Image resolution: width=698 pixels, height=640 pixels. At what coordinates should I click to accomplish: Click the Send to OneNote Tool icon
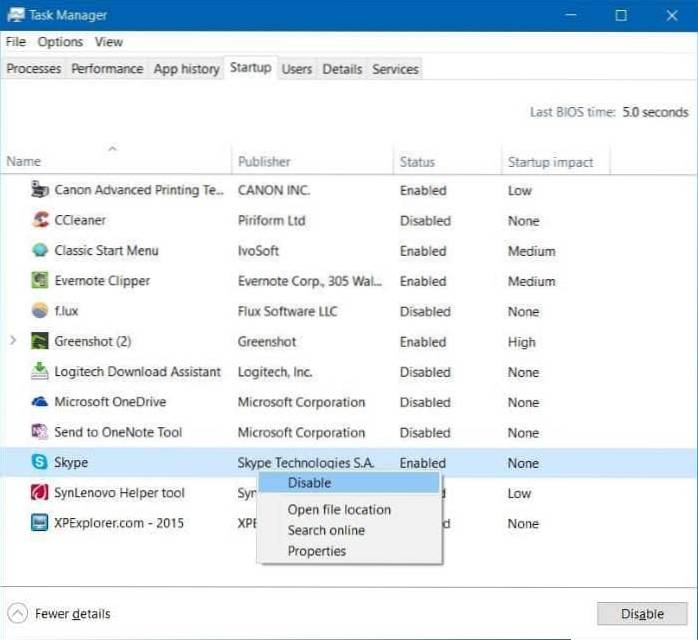click(x=40, y=432)
